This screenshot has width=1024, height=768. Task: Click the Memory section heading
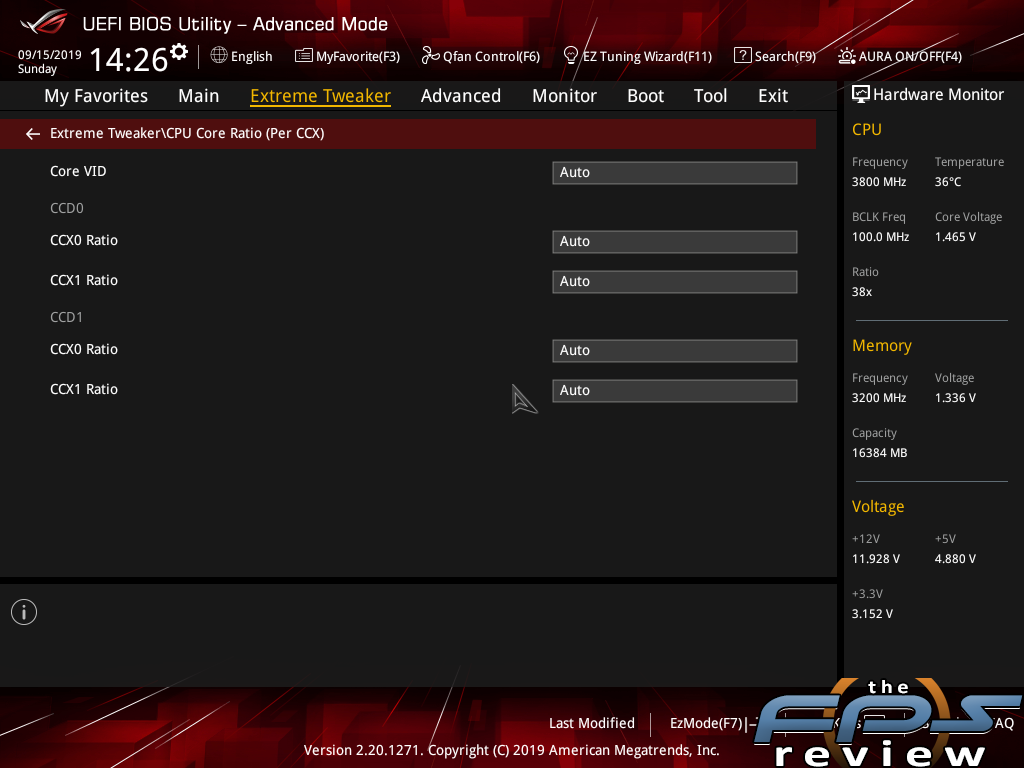pyautogui.click(x=882, y=345)
